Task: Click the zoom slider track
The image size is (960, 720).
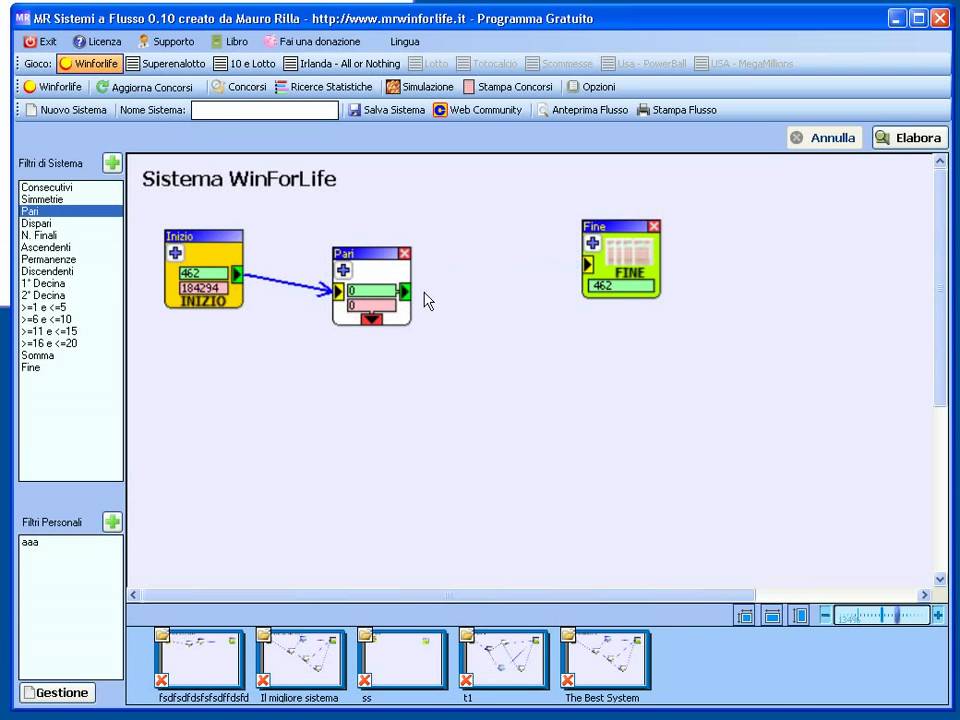Action: pos(882,615)
